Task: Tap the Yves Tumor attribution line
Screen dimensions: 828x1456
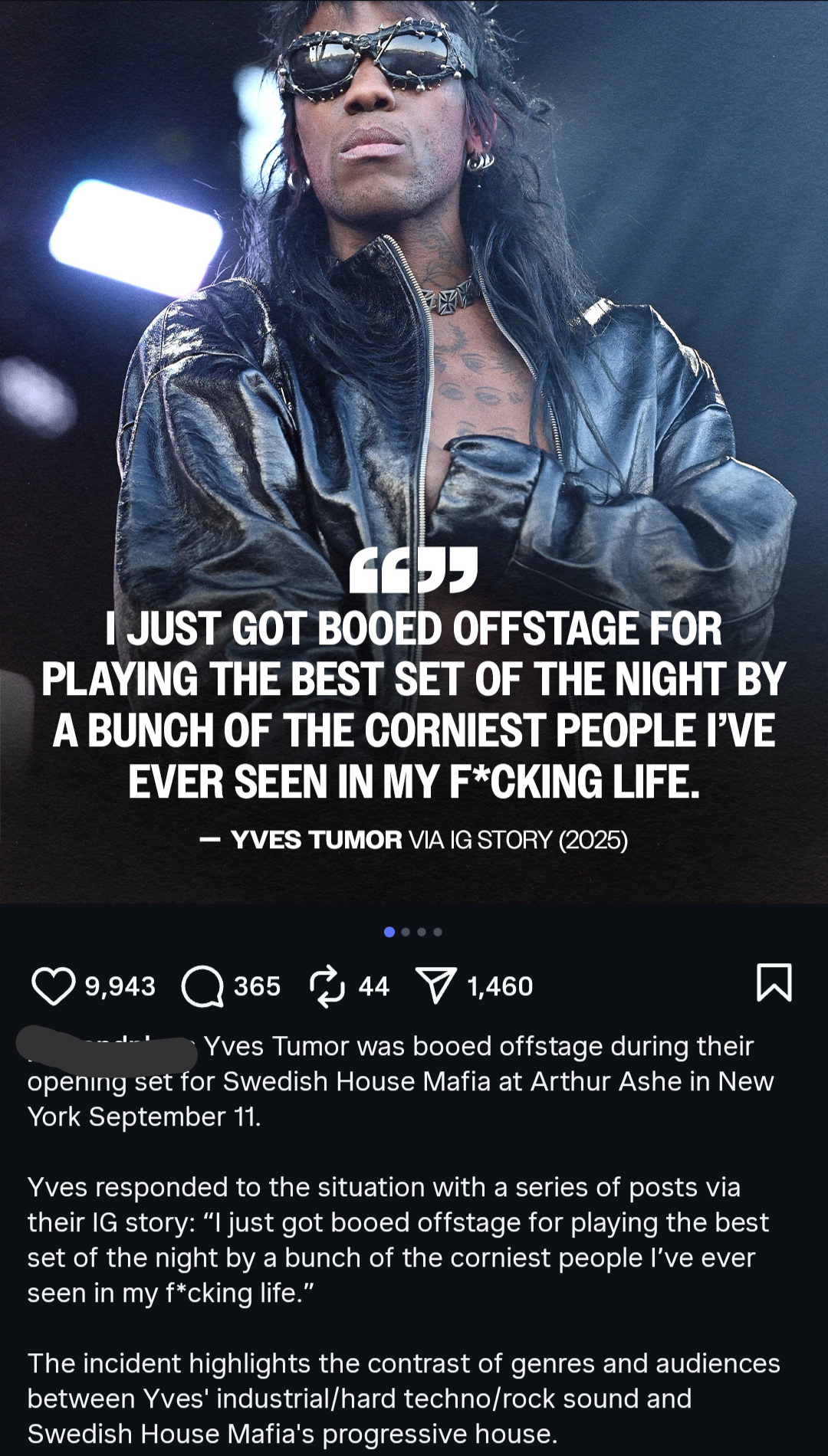Action: [414, 840]
